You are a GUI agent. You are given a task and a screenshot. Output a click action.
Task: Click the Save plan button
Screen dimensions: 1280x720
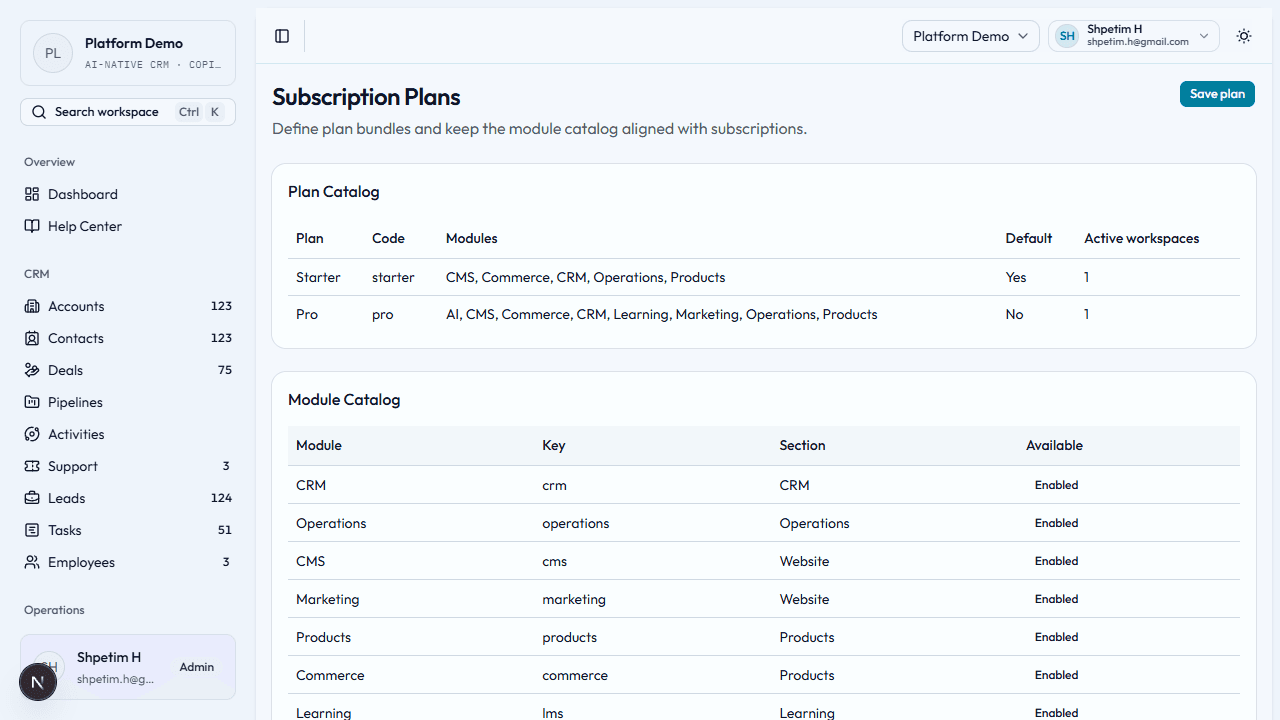(x=1217, y=93)
